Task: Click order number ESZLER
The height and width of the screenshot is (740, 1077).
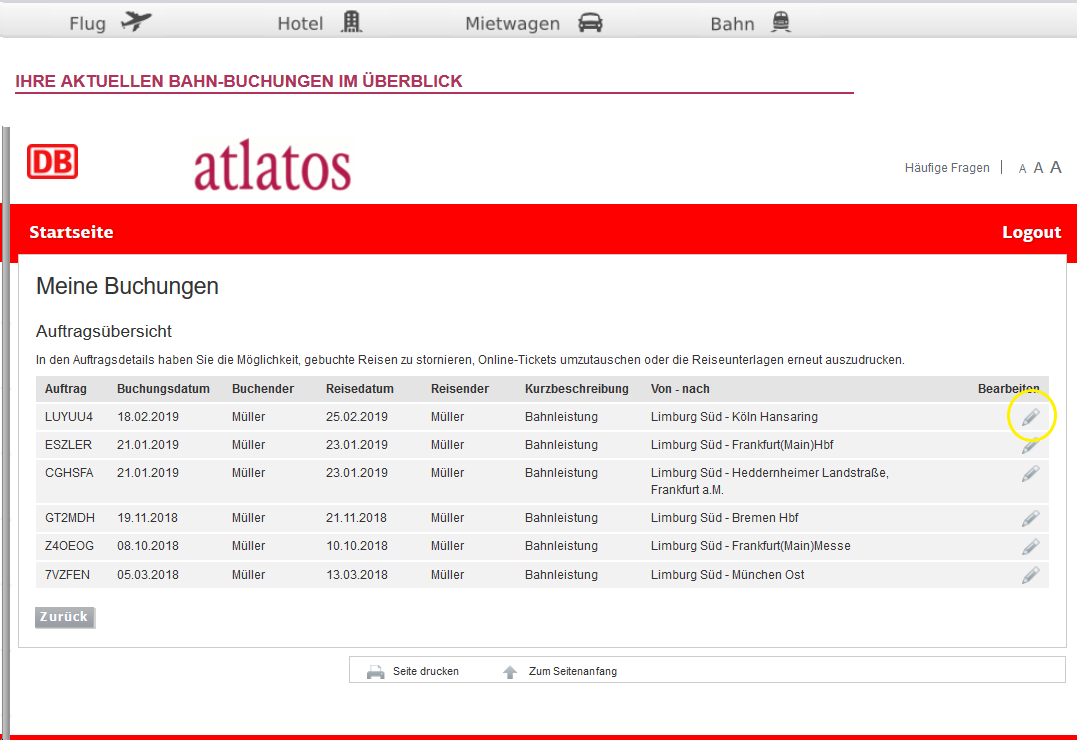Action: coord(68,445)
